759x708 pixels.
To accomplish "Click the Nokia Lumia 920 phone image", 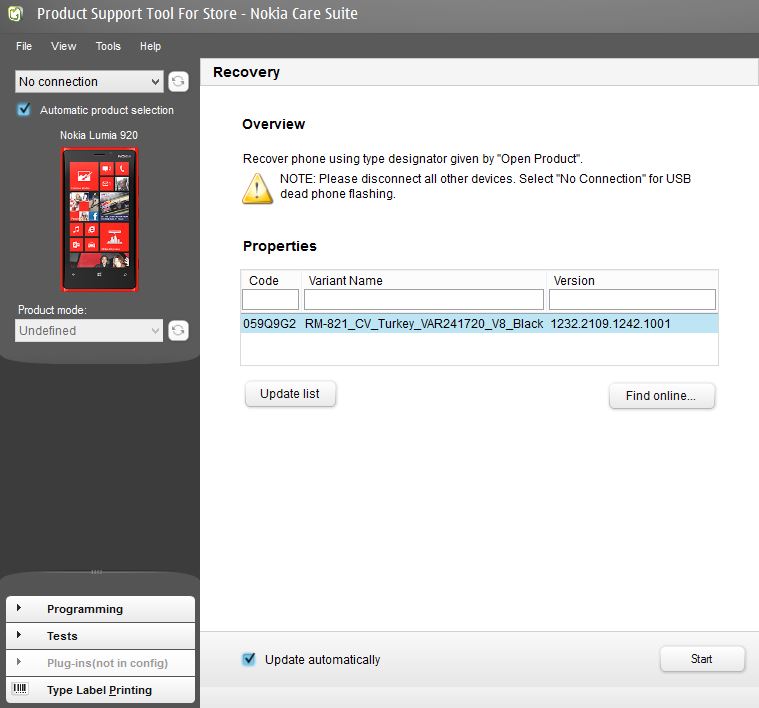I will coord(99,219).
